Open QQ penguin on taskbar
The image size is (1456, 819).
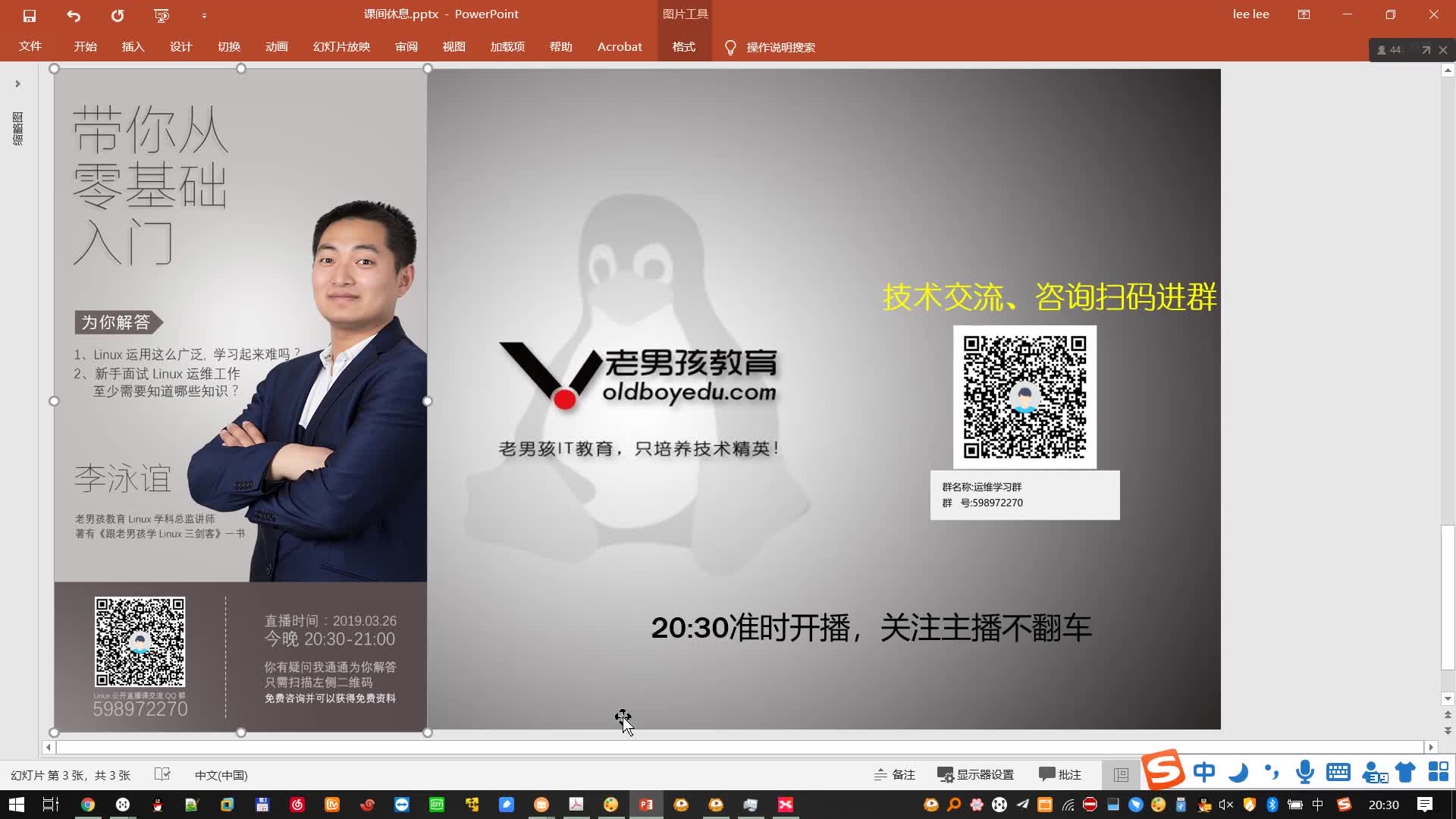pos(158,805)
